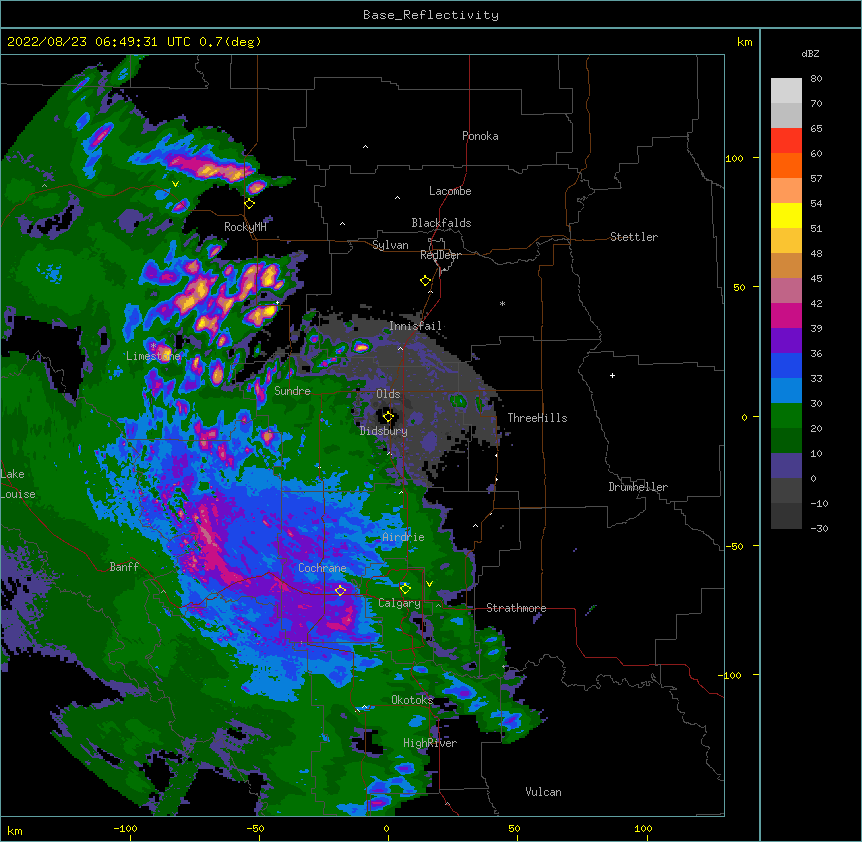This screenshot has width=862, height=842.
Task: Click the HighRiver town label
Action: point(430,743)
